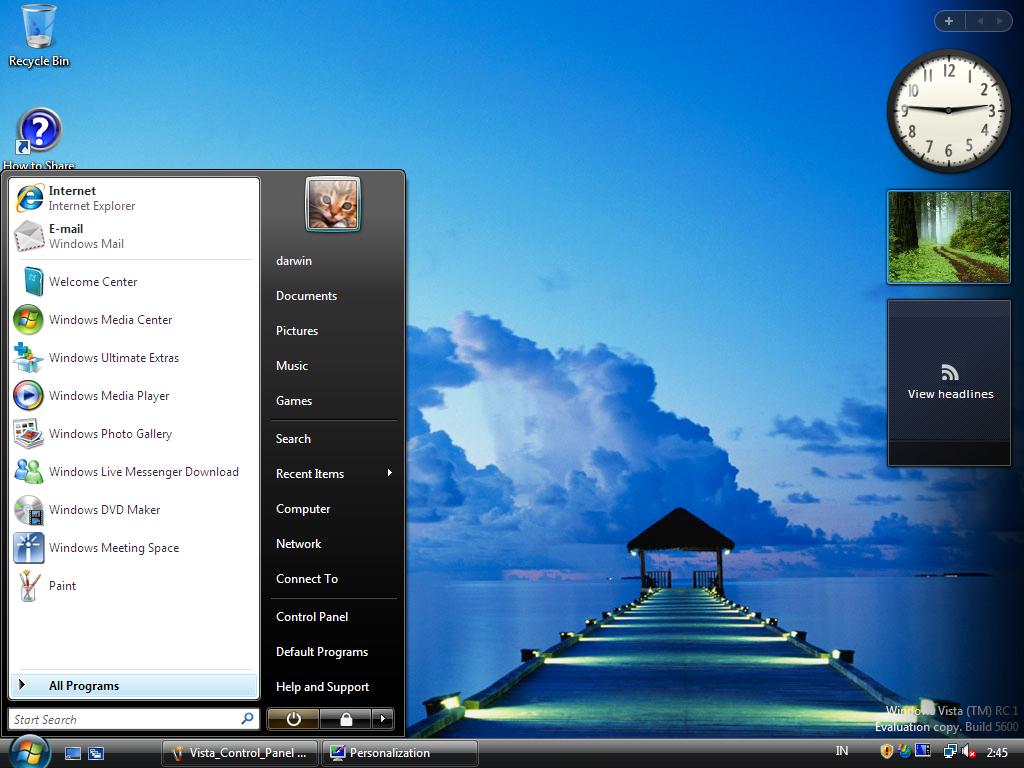The image size is (1024, 768).
Task: Start Windows Media Player
Action: click(x=135, y=395)
